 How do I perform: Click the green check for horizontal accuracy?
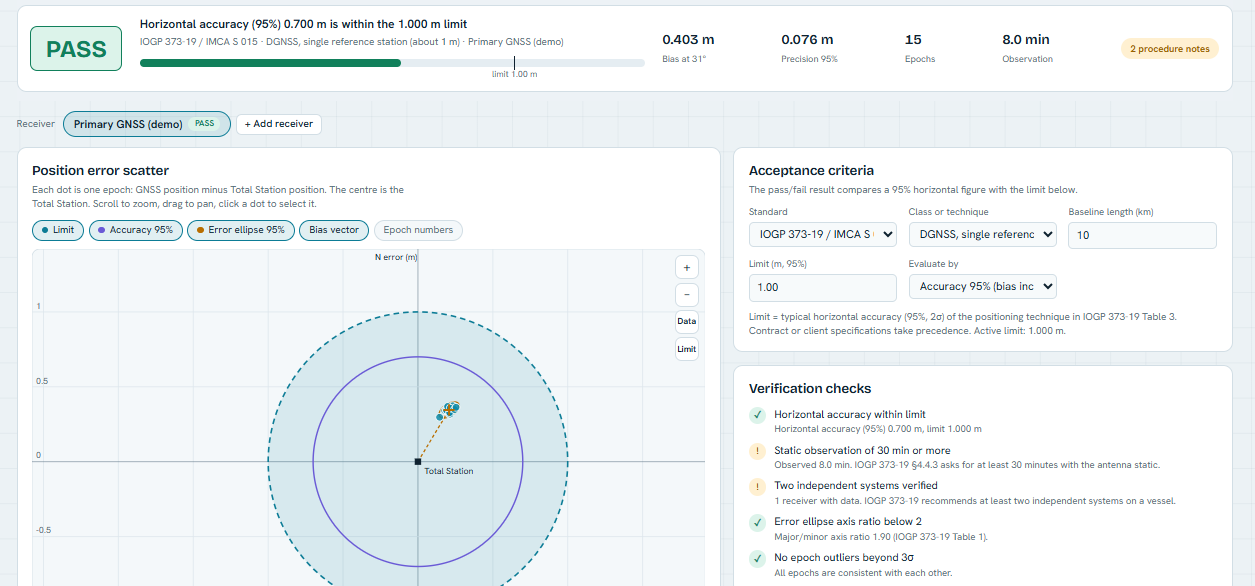pyautogui.click(x=758, y=415)
